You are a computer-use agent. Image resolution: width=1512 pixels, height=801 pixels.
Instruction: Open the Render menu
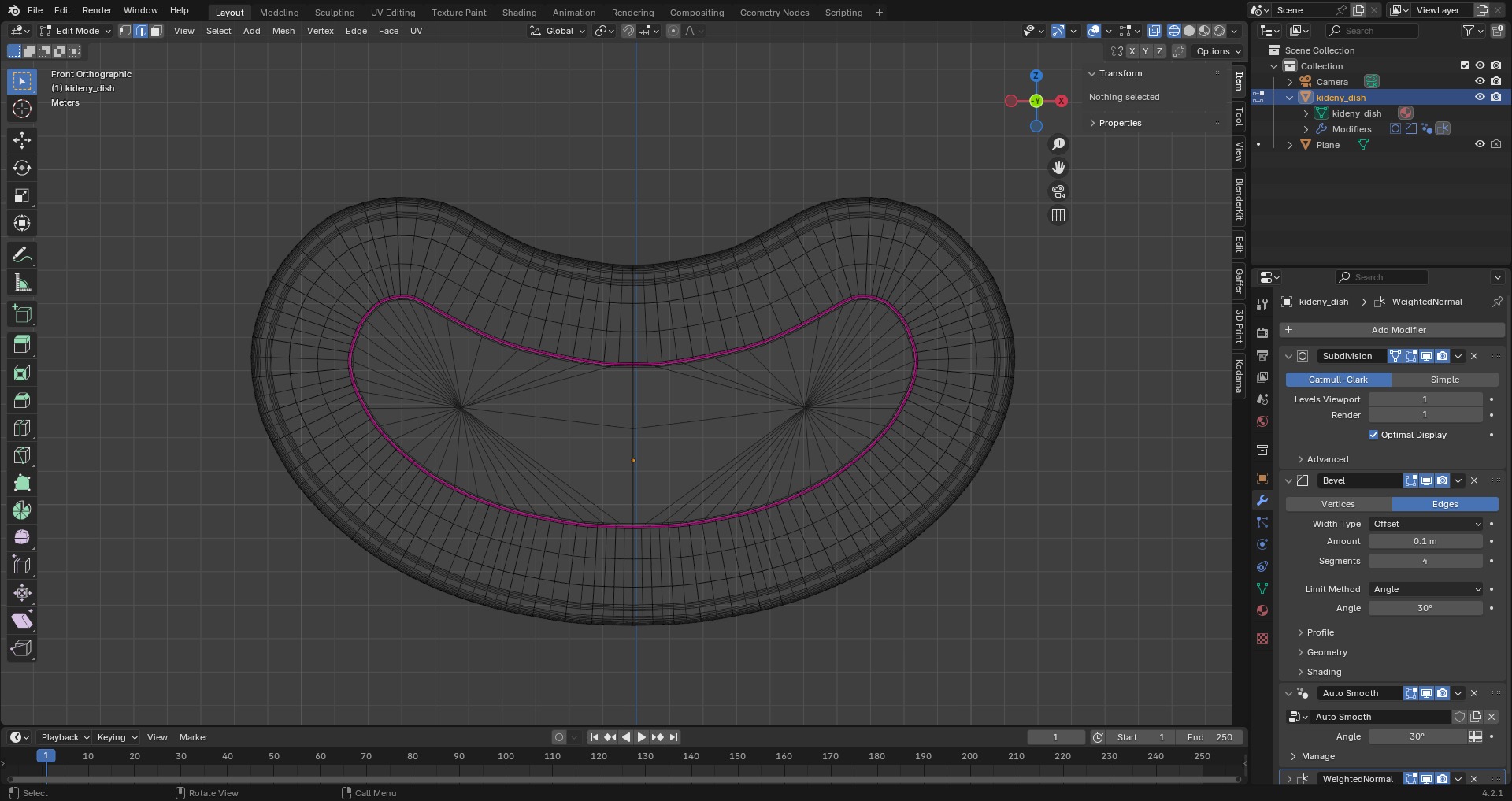pyautogui.click(x=97, y=10)
